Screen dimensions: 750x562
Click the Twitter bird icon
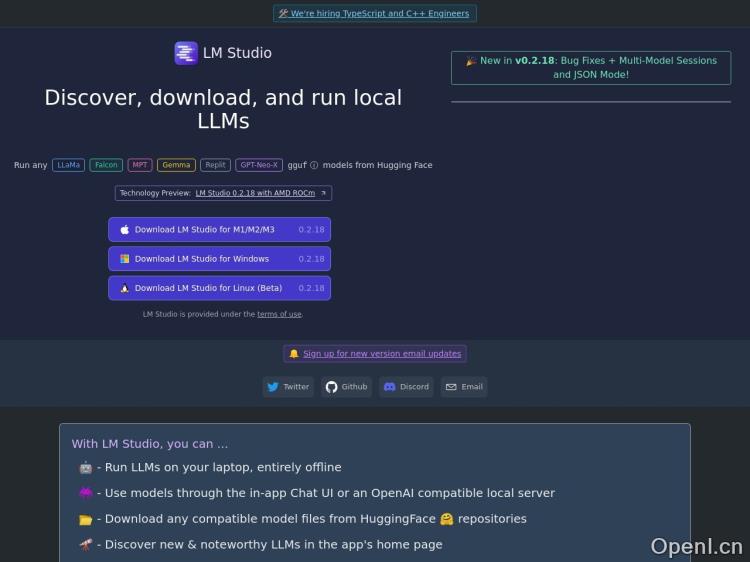coord(273,387)
